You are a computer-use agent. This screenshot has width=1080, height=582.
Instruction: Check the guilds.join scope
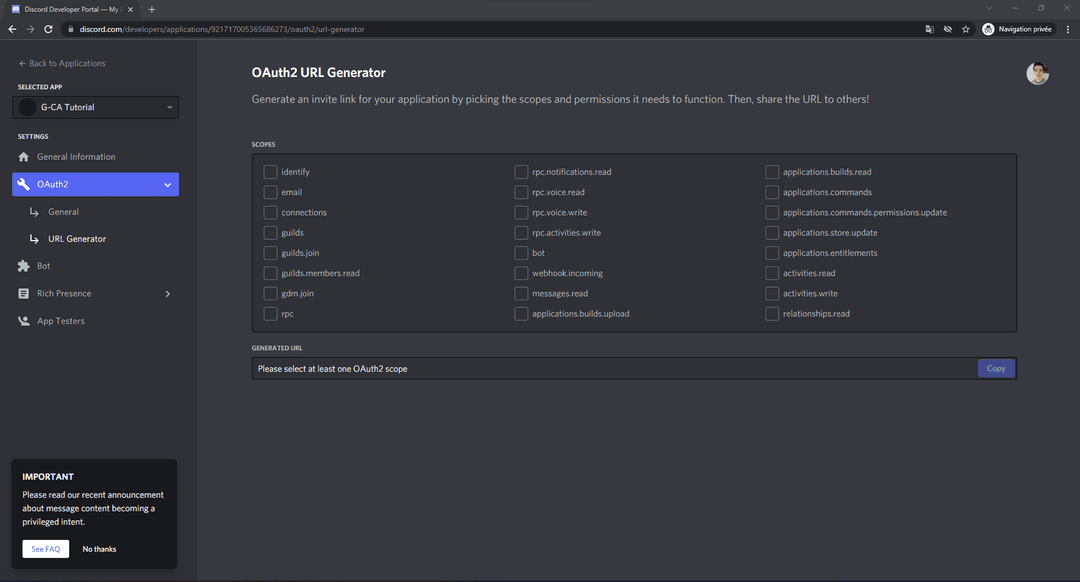pos(270,253)
